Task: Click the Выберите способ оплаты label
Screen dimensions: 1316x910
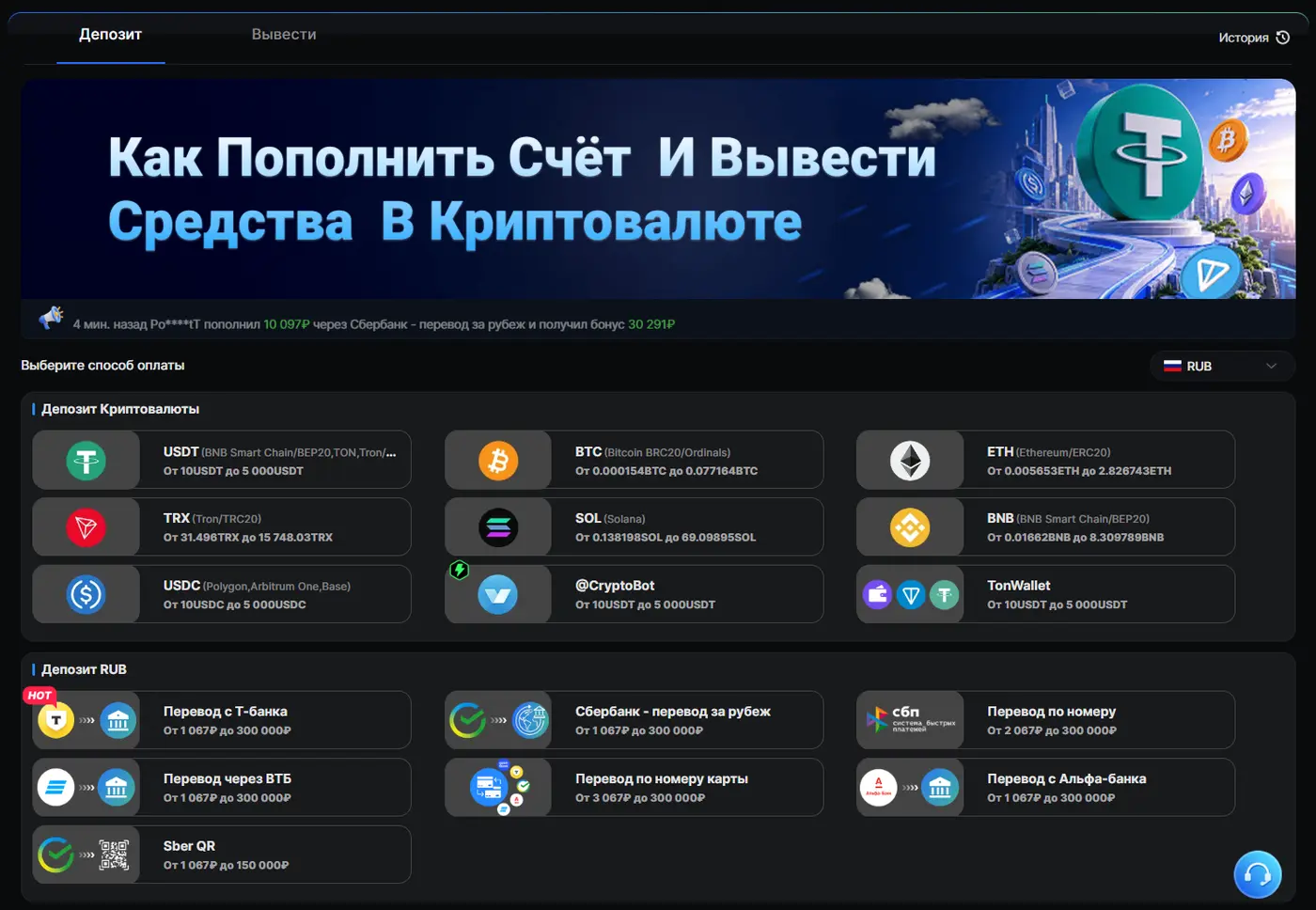Action: point(102,365)
